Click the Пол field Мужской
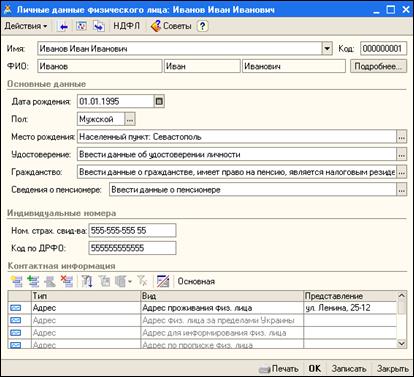Screen dimensions: 414x377 pos(101,119)
